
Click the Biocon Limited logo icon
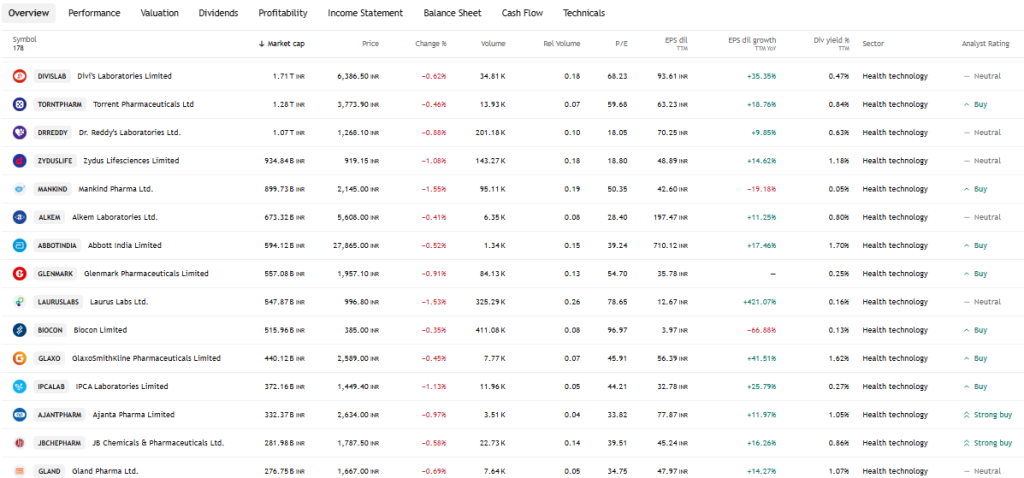20,330
